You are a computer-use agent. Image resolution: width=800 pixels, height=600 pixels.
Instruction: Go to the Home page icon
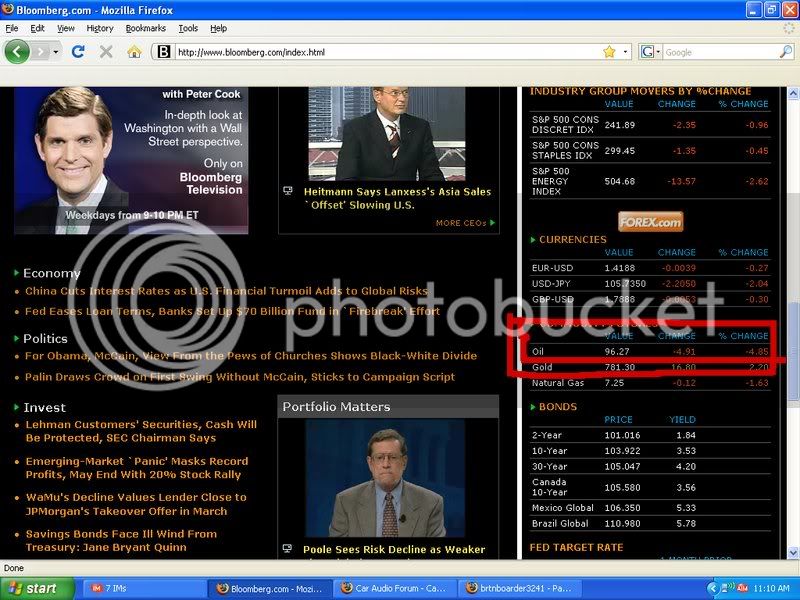[x=134, y=52]
